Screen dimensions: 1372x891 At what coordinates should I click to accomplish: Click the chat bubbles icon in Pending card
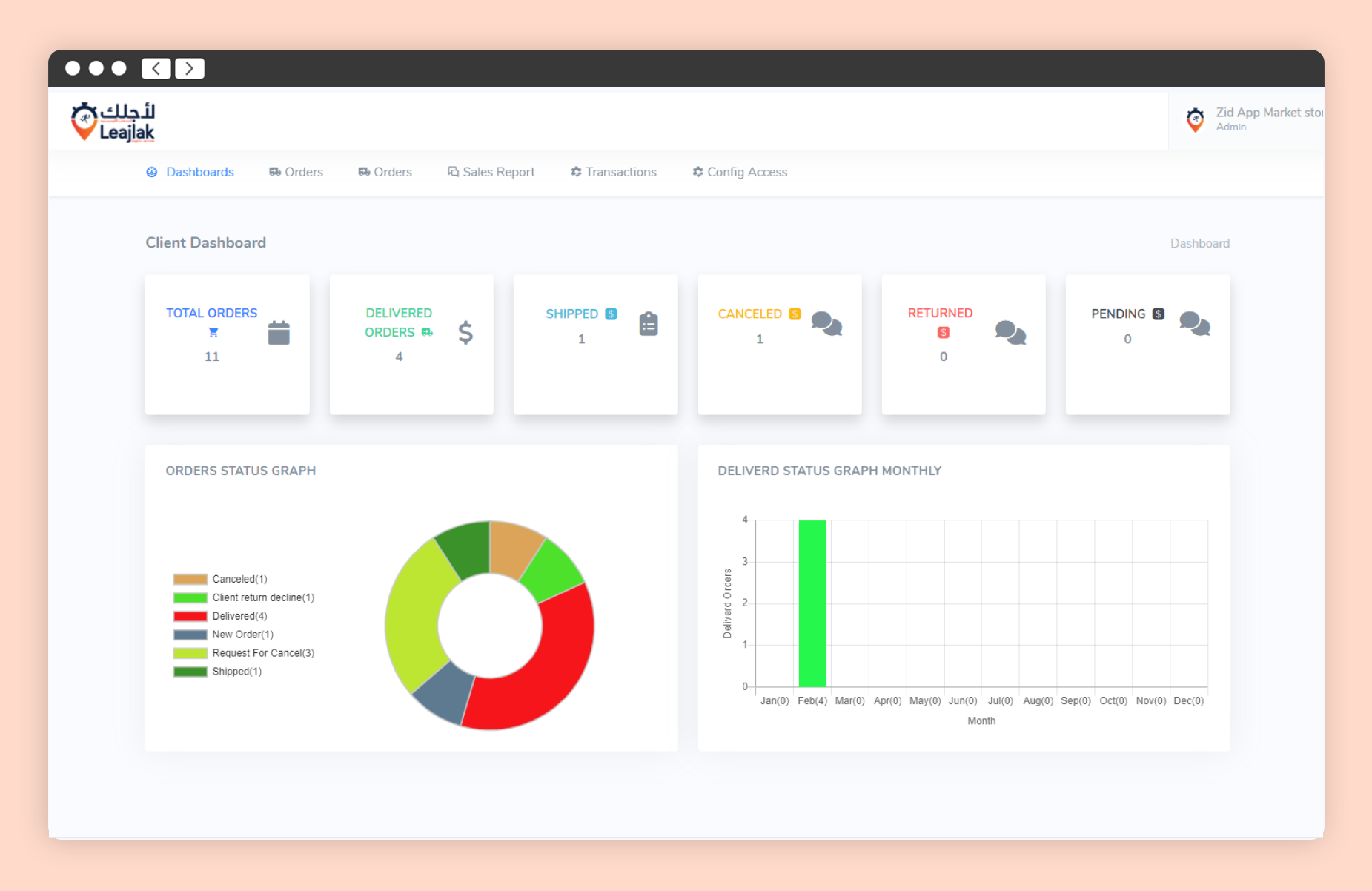point(1194,324)
